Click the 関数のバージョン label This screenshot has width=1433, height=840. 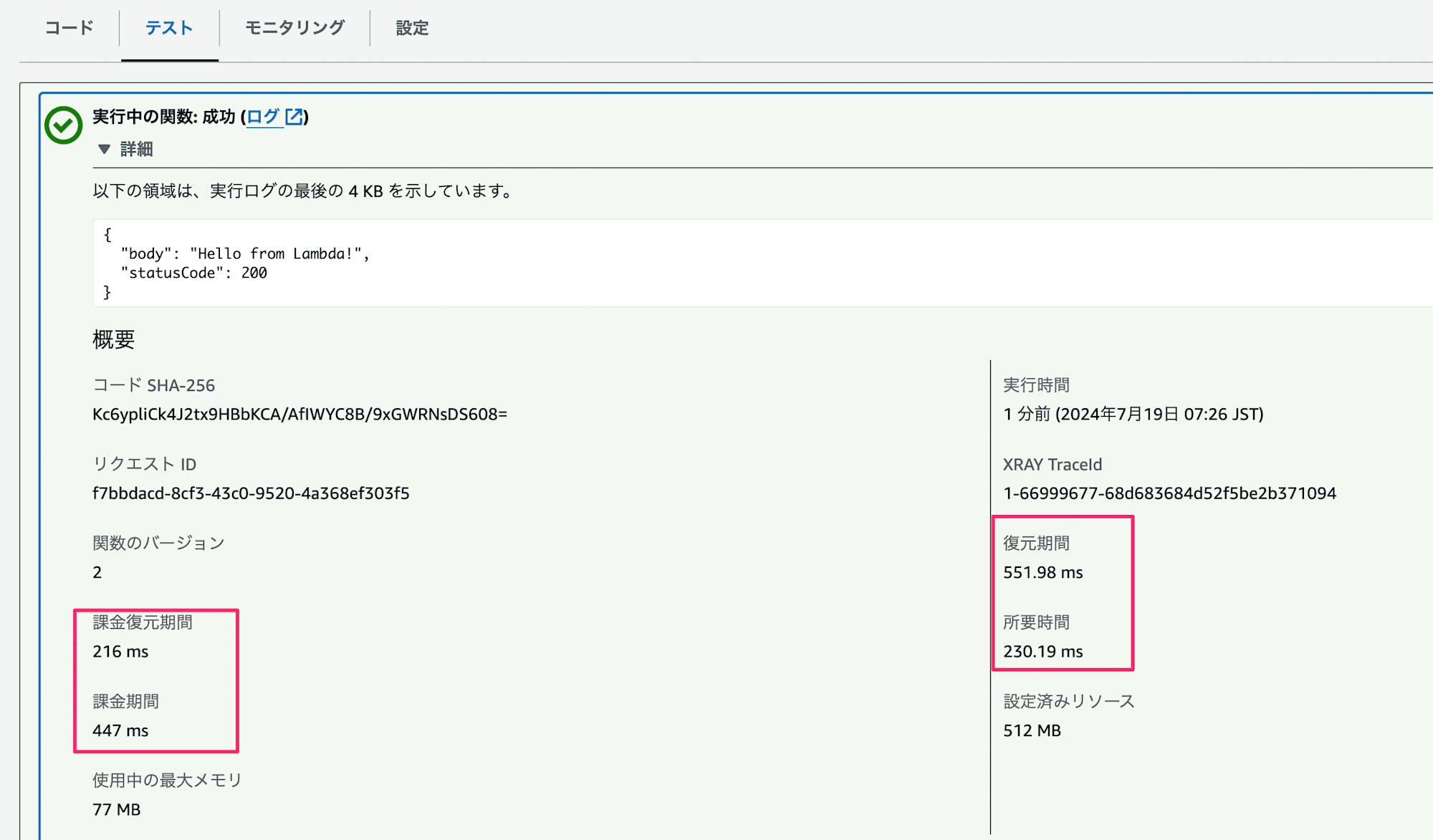point(158,543)
